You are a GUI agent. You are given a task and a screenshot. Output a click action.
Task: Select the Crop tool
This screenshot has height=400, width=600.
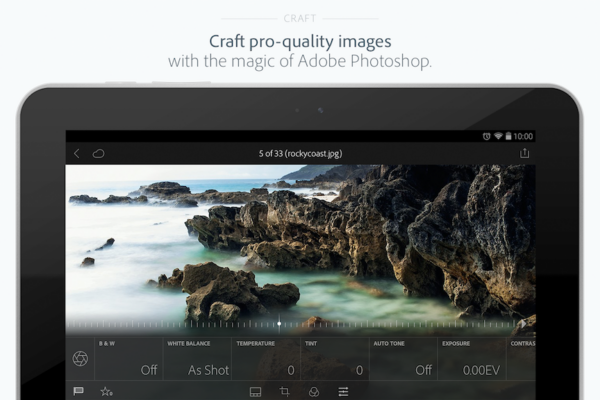pyautogui.click(x=285, y=391)
